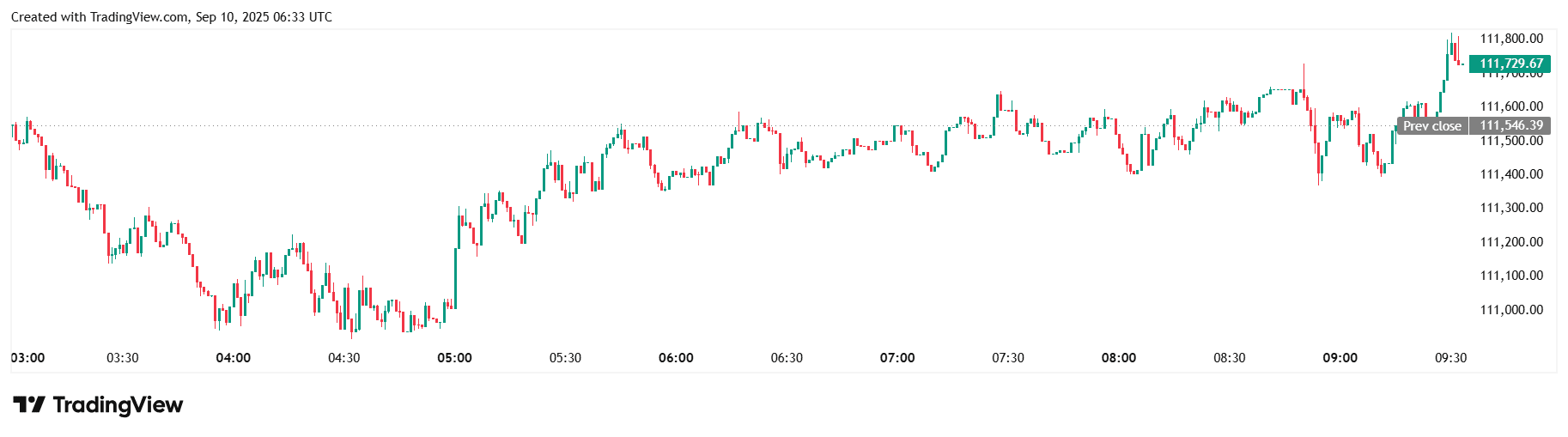Click the tall green candle at 05:00
This screenshot has height=437, width=1568.
(456, 276)
